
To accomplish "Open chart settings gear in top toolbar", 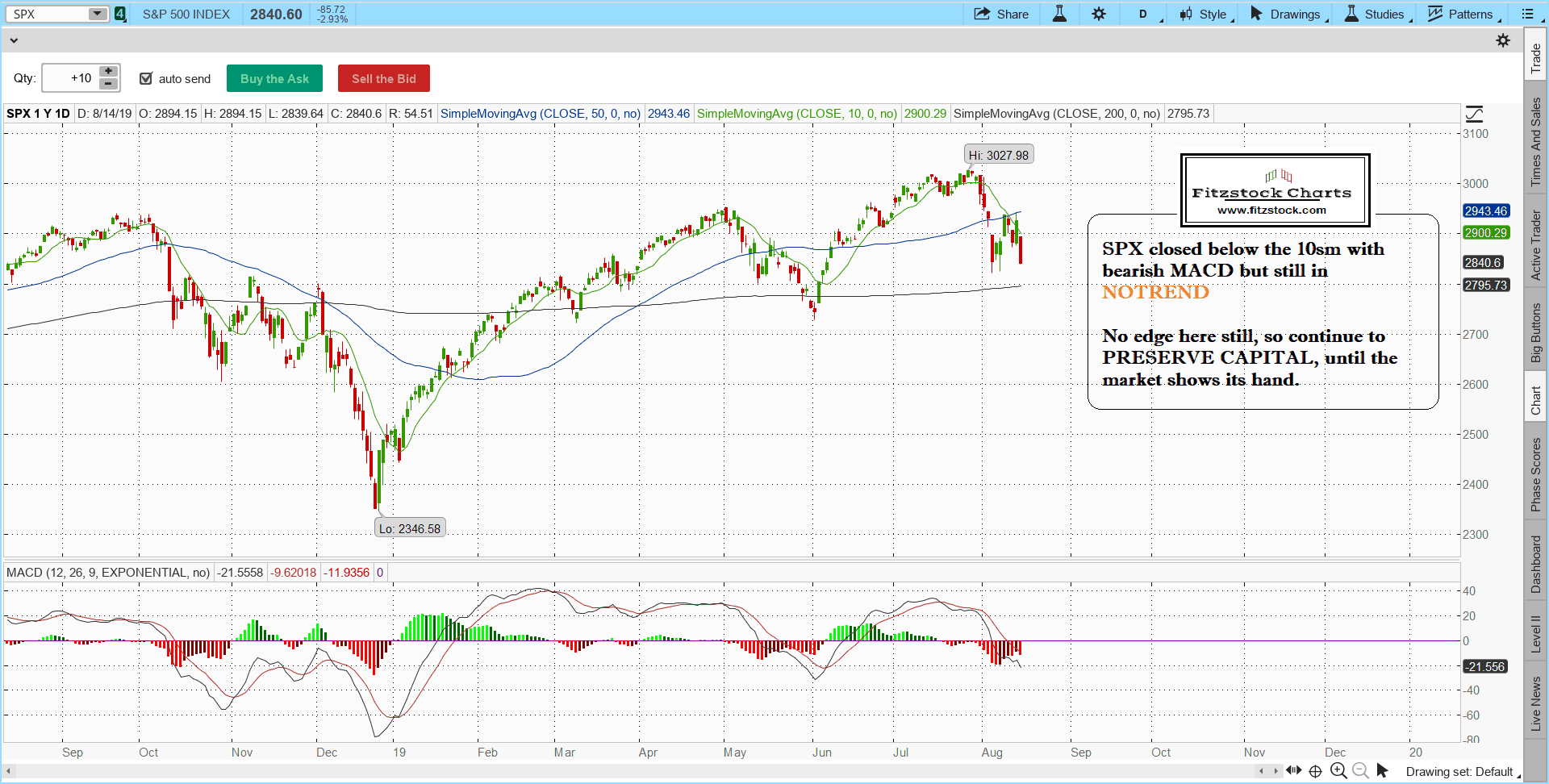I will tap(1099, 14).
